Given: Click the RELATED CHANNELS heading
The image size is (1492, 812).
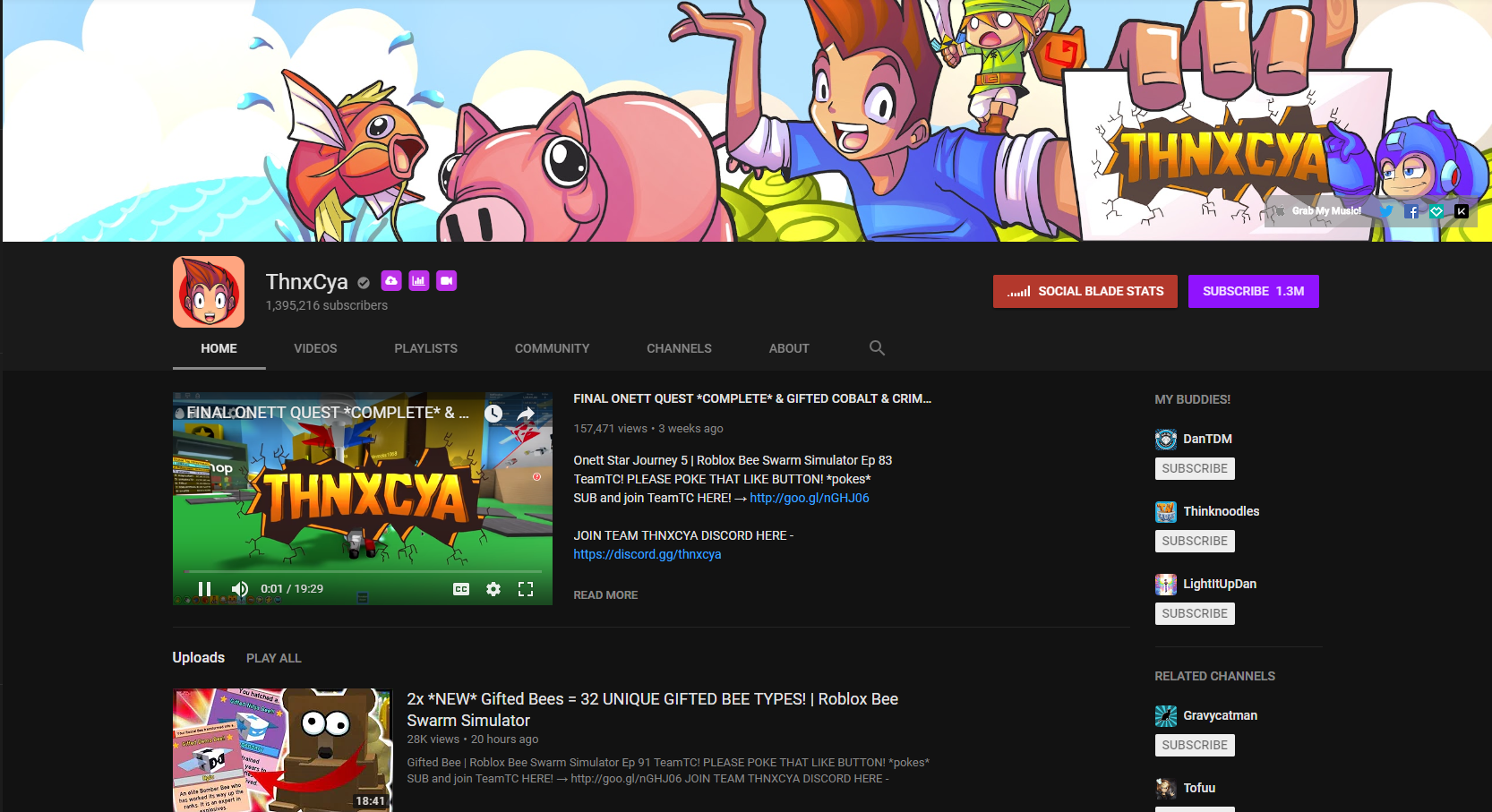Looking at the screenshot, I should click(x=1215, y=676).
